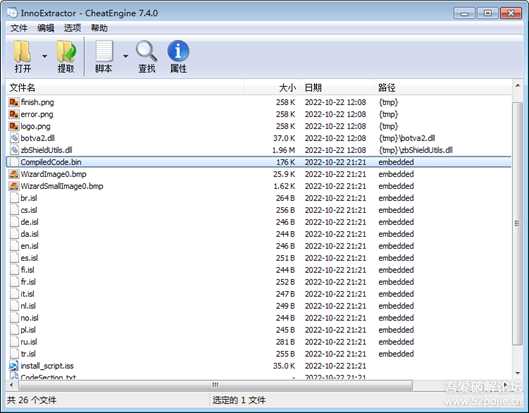Click the Script (脚本) document icon
529x413 pixels.
(104, 51)
